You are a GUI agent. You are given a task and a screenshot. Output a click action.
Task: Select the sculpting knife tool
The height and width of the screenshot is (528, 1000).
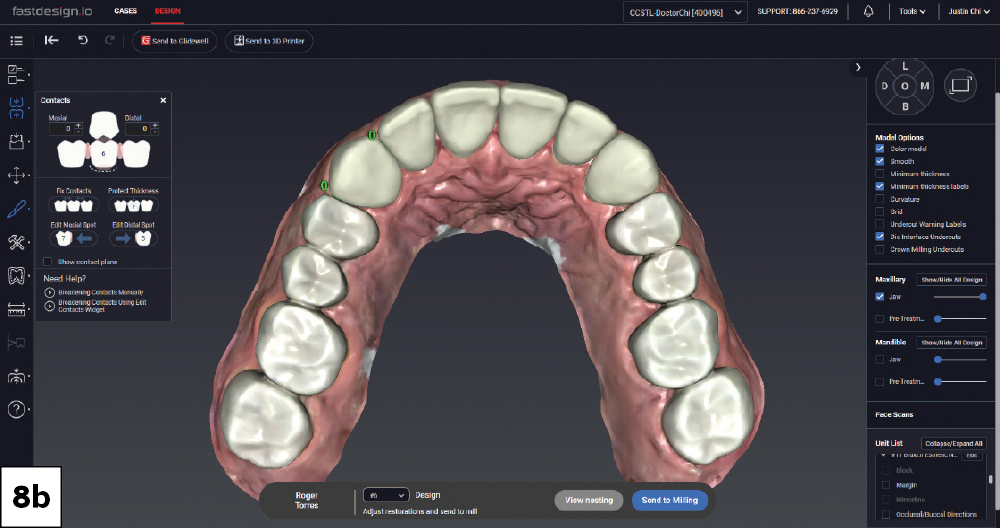(x=16, y=209)
